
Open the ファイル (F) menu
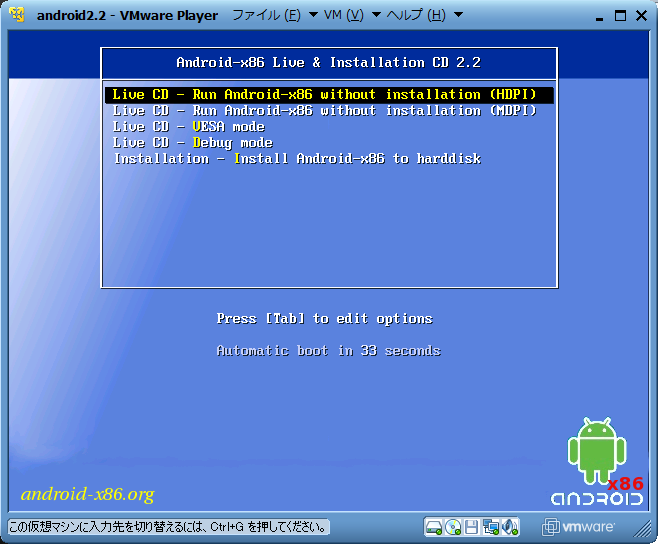coord(266,16)
